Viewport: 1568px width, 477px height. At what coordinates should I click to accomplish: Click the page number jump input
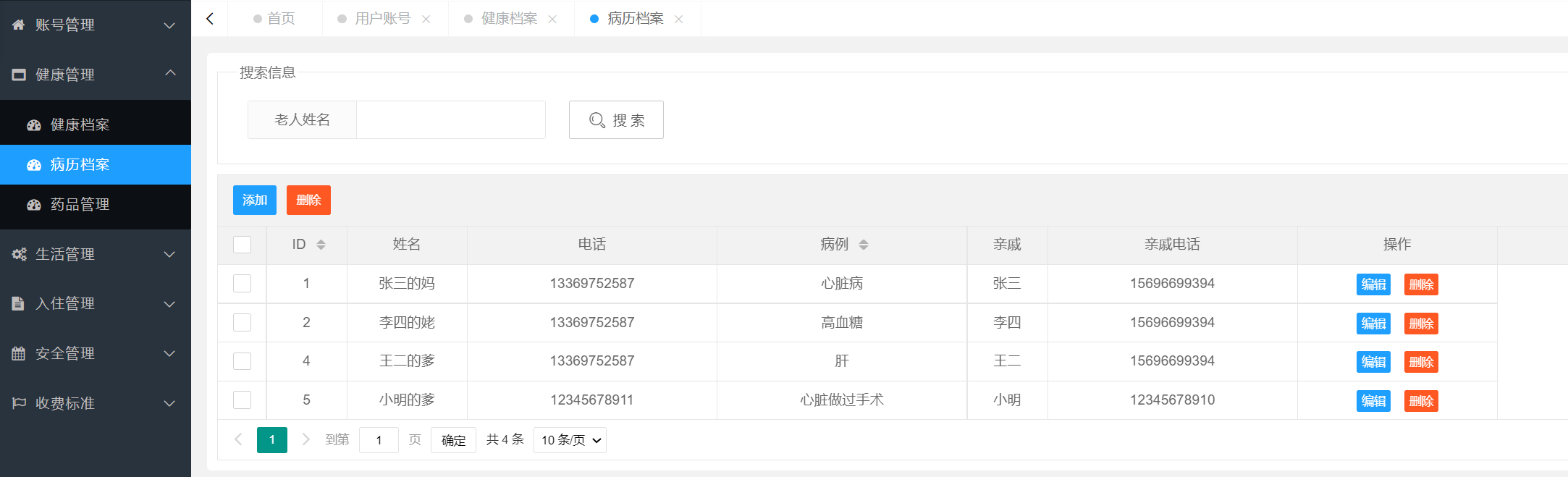coord(379,440)
